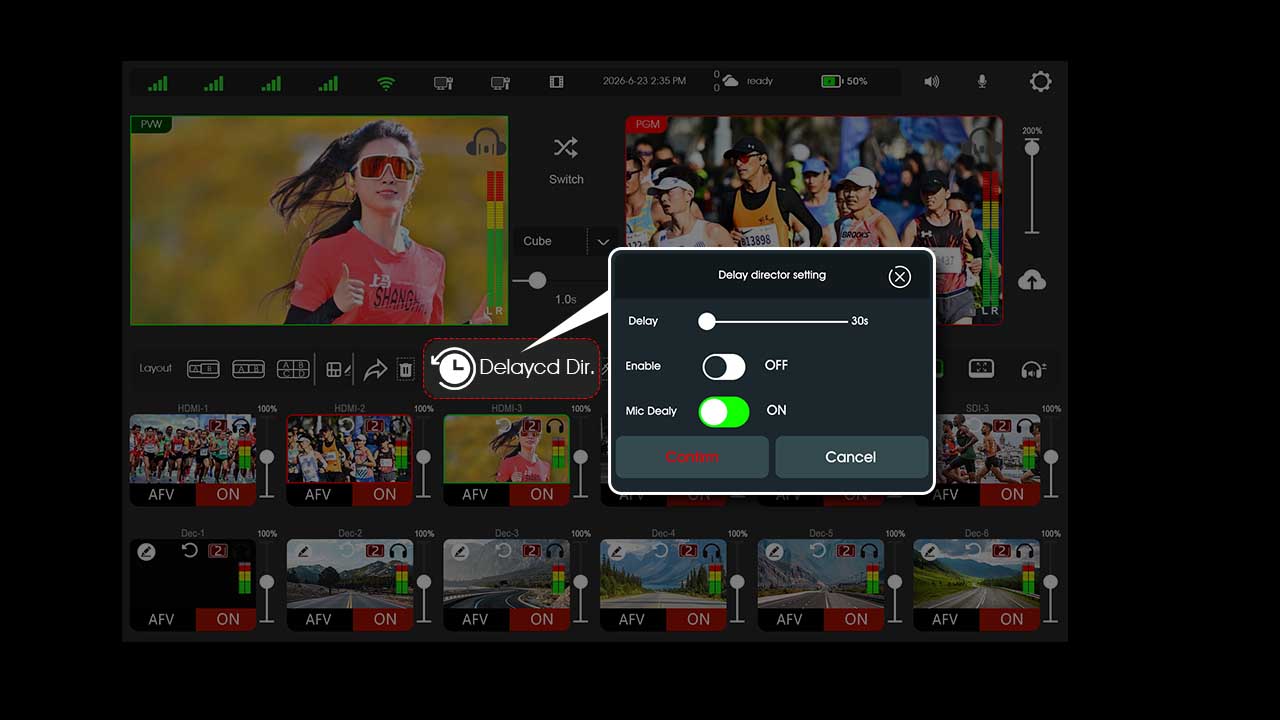Select the Dec-3 source thumbnail
The width and height of the screenshot is (1280, 720).
click(507, 574)
